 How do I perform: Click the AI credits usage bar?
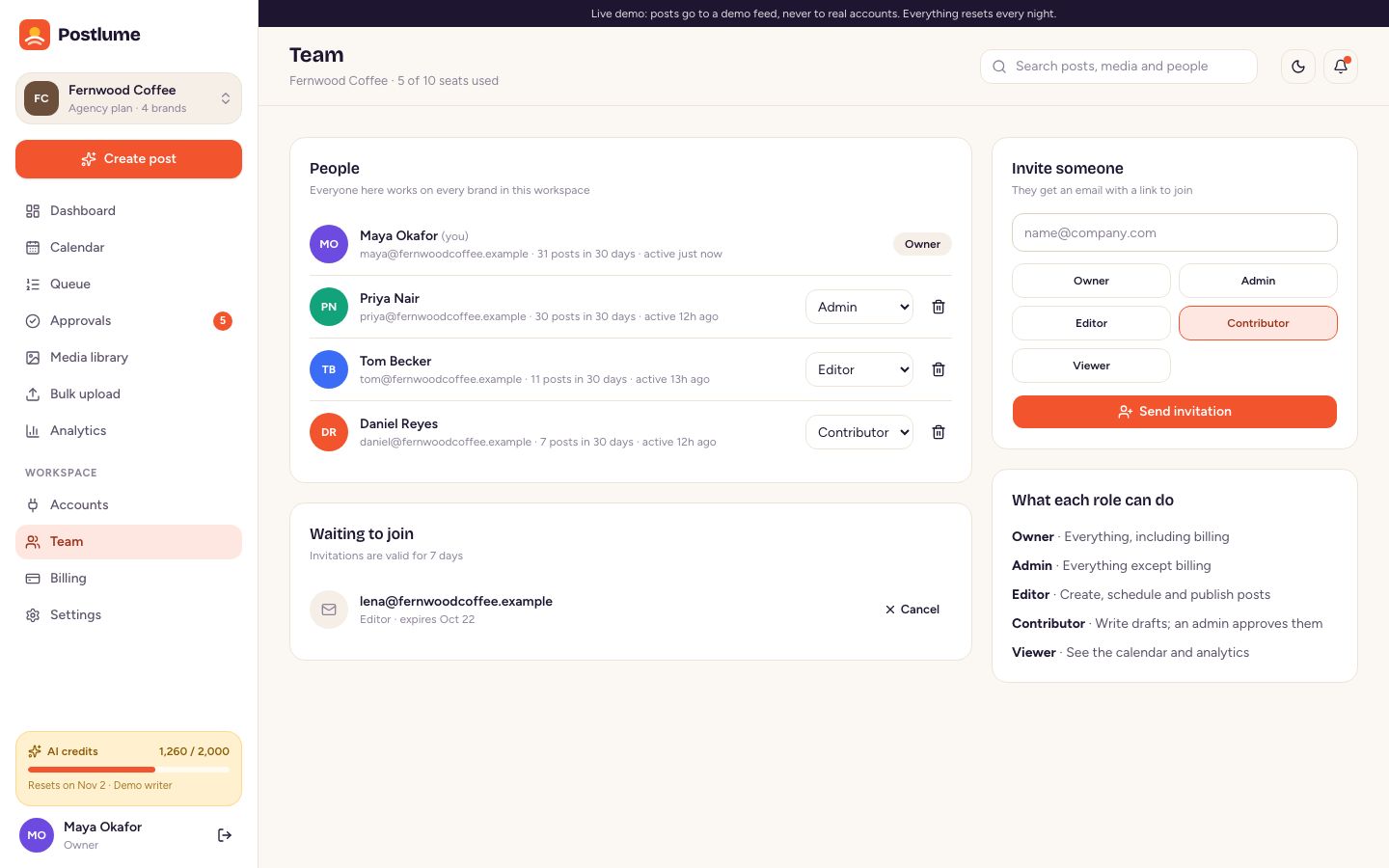point(128,770)
